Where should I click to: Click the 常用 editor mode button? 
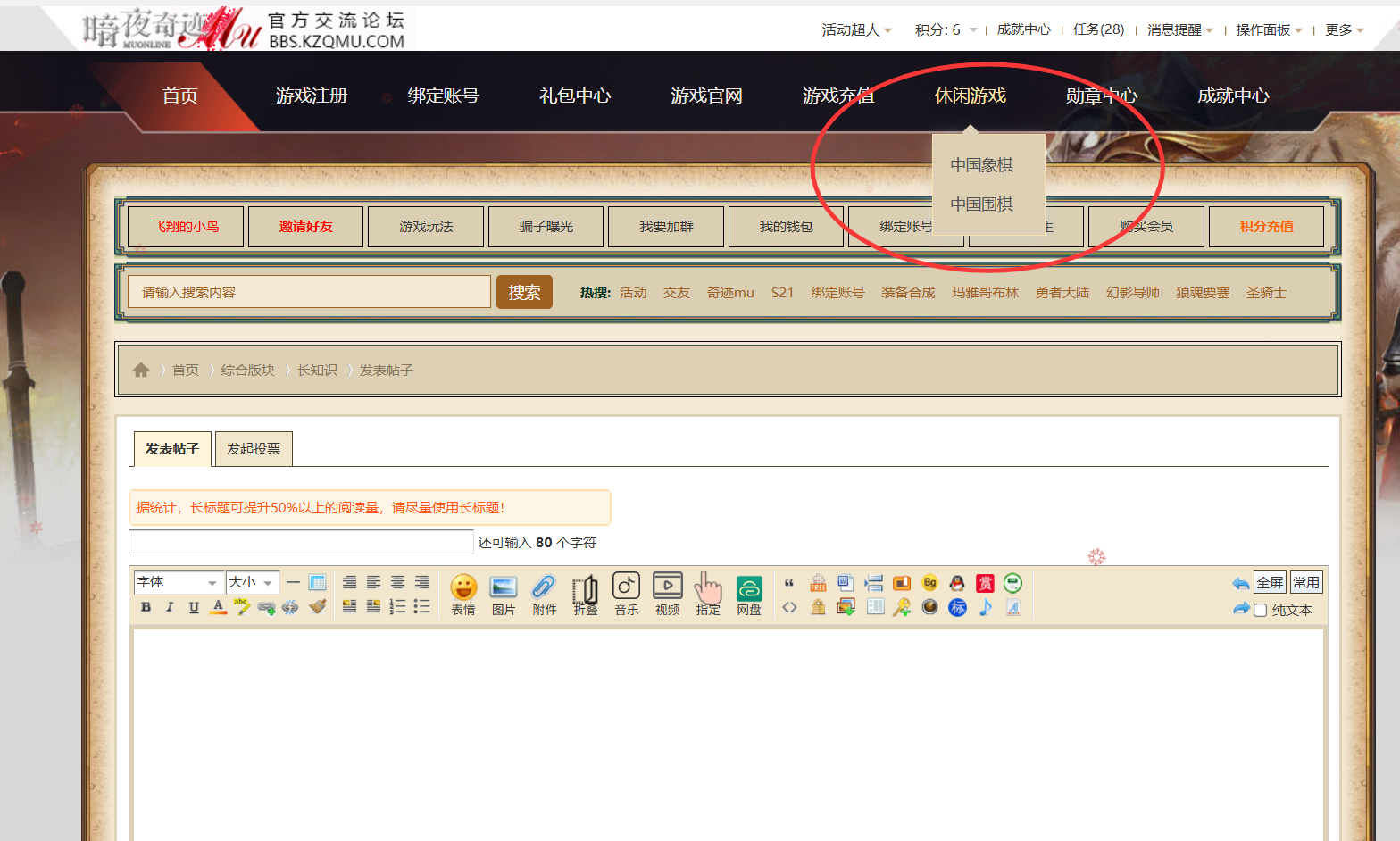pyautogui.click(x=1306, y=582)
